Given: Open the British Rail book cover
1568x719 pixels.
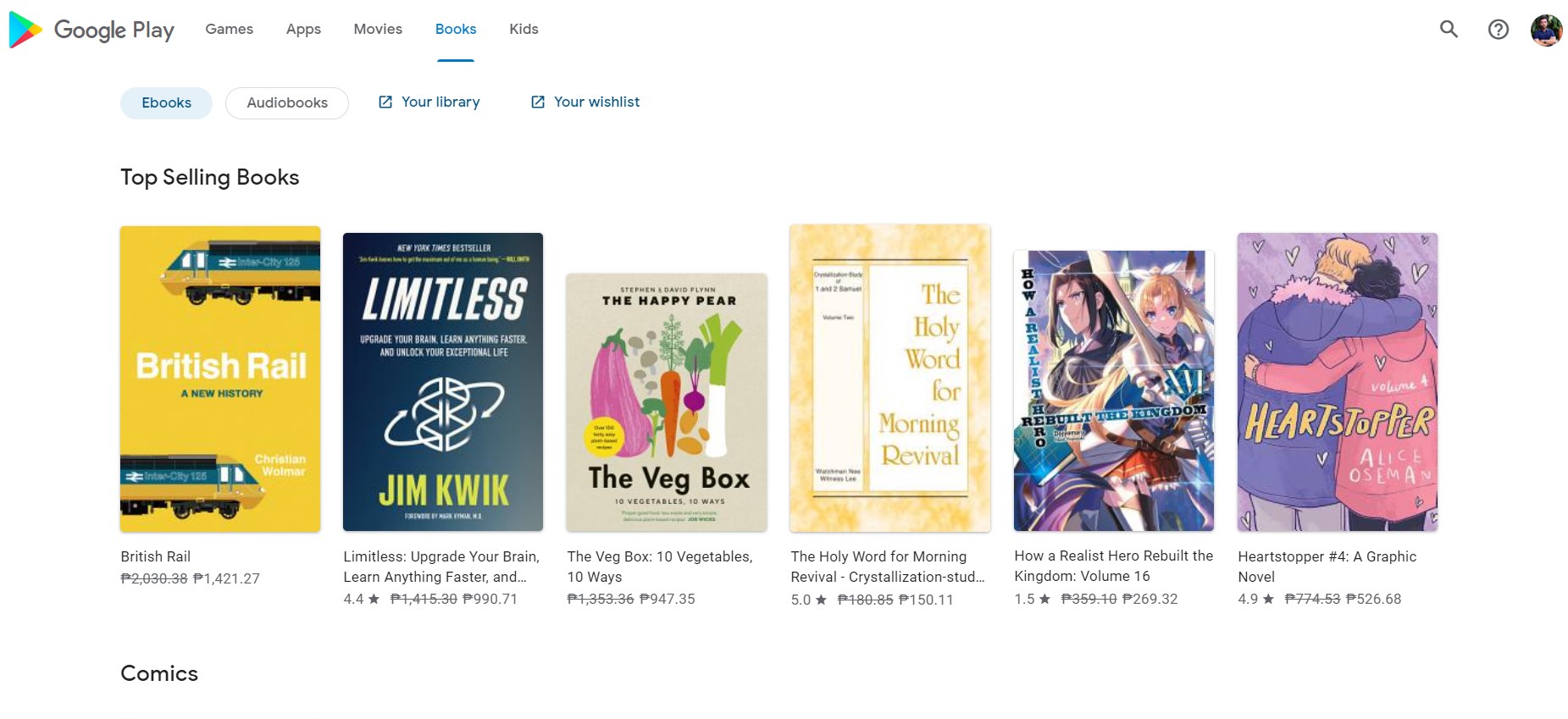Looking at the screenshot, I should (220, 379).
